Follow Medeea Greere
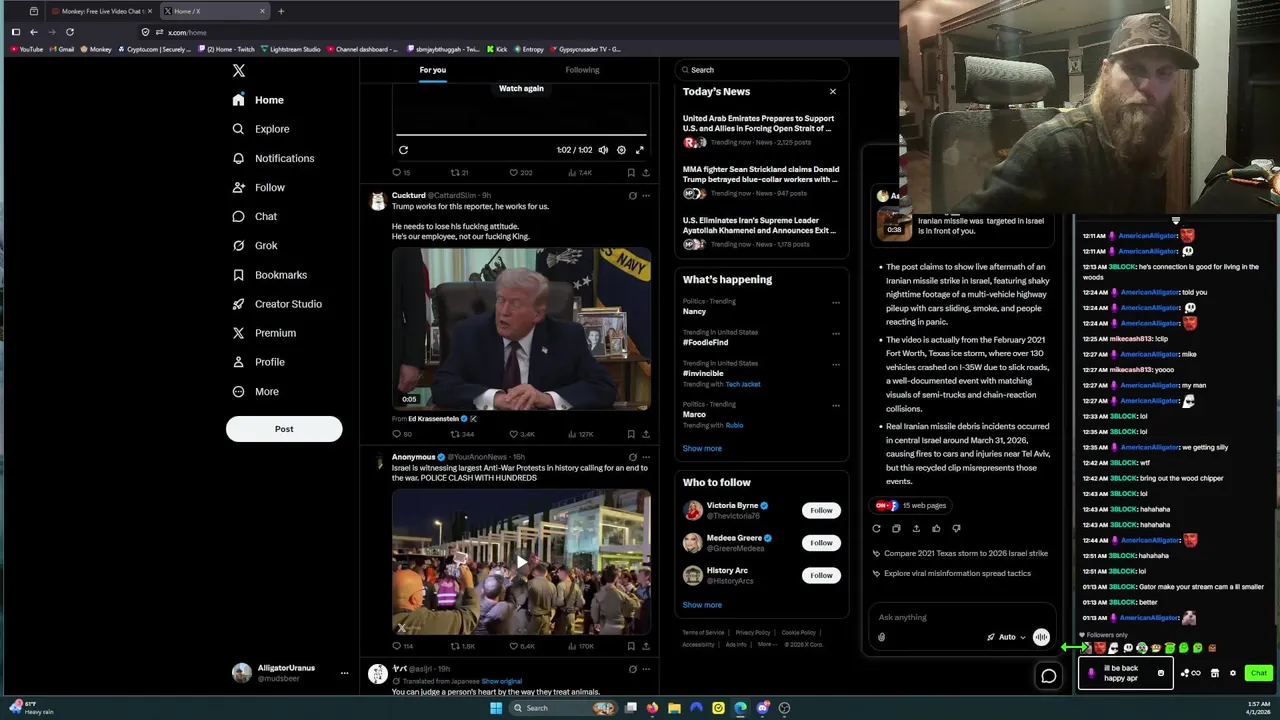1280x720 pixels. click(x=821, y=543)
